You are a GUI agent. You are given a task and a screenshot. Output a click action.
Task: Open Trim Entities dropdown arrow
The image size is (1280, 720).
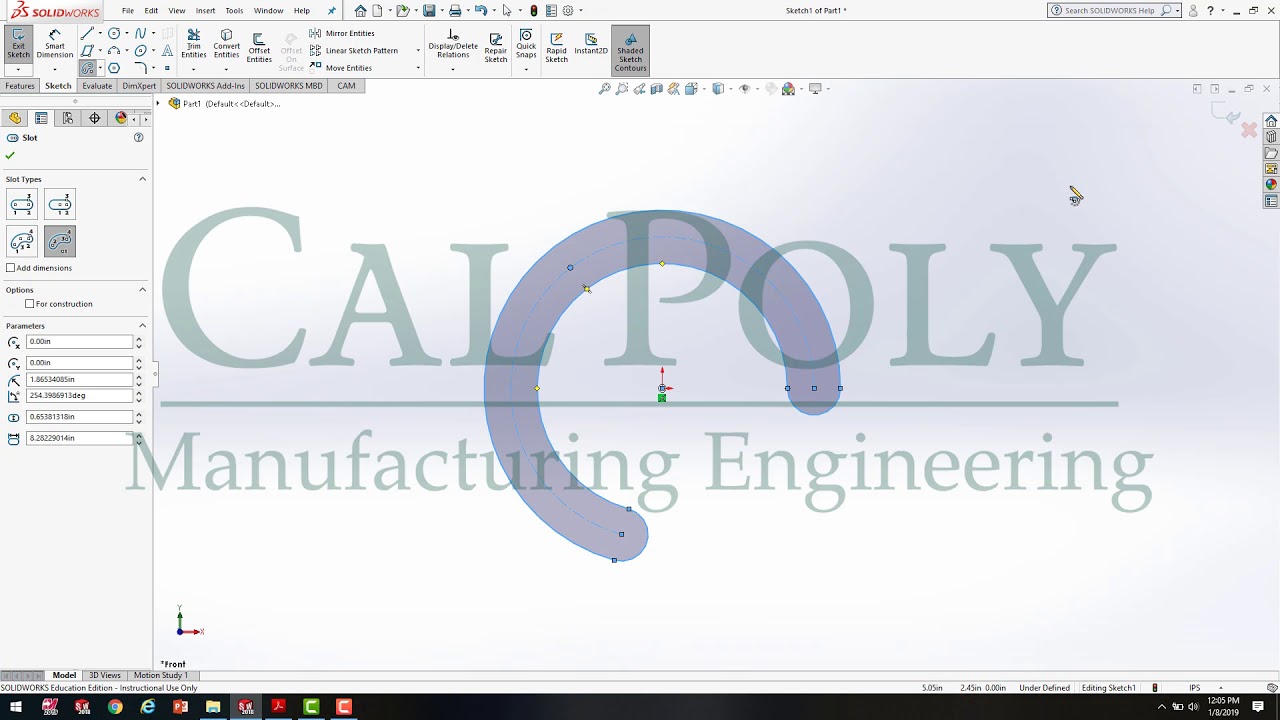pyautogui.click(x=193, y=70)
